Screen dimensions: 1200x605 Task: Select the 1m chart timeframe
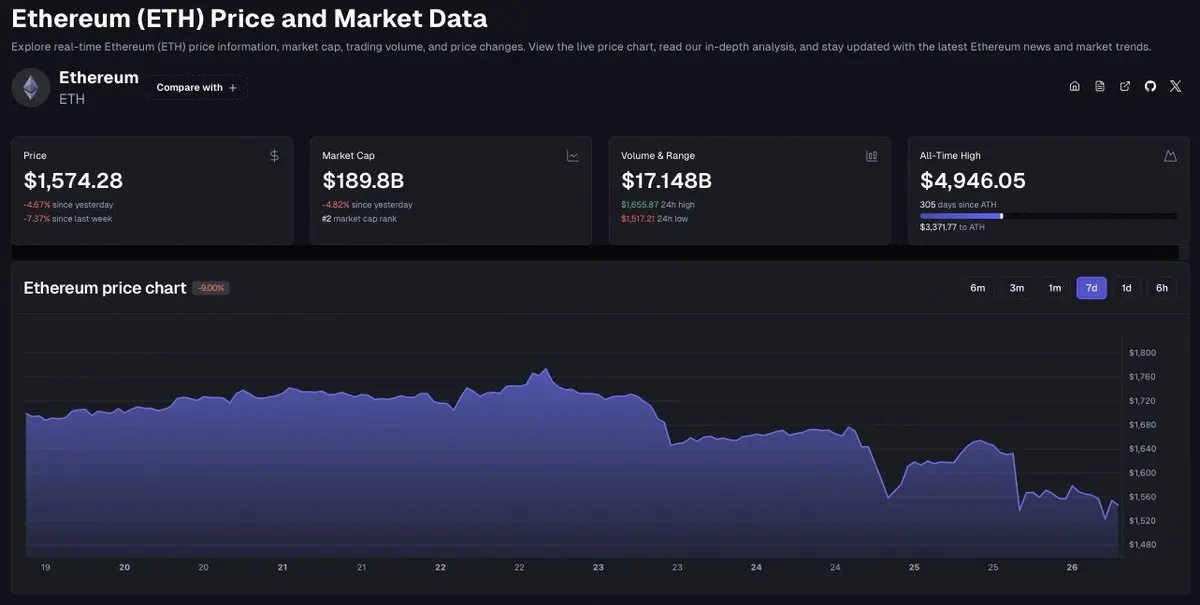[1054, 288]
